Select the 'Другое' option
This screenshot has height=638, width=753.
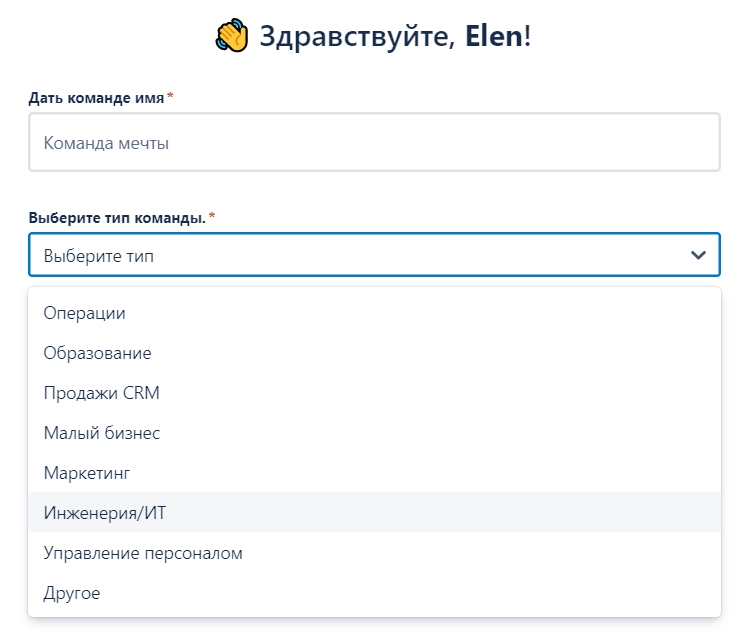[72, 593]
